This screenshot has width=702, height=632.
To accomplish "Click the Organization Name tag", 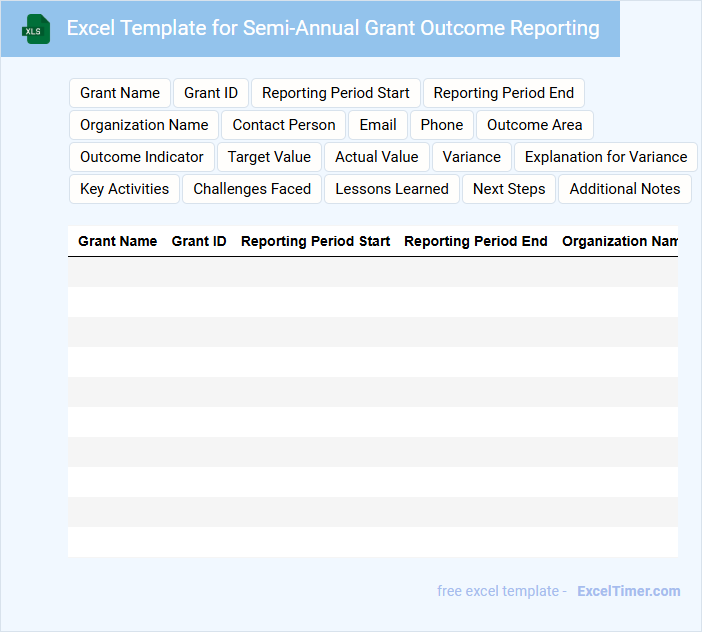I will click(x=144, y=125).
